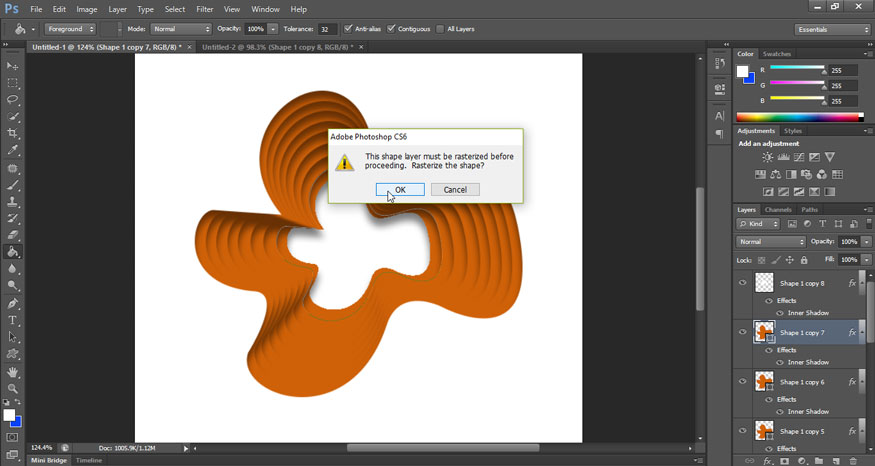
Task: Open the Mode Normal dropdown in options bar
Action: (181, 29)
